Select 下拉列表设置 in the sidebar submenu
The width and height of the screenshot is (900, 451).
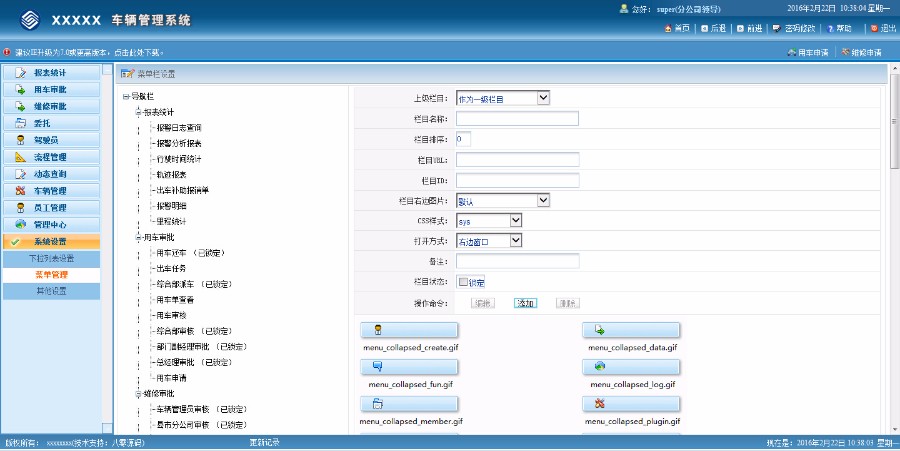tap(50, 258)
